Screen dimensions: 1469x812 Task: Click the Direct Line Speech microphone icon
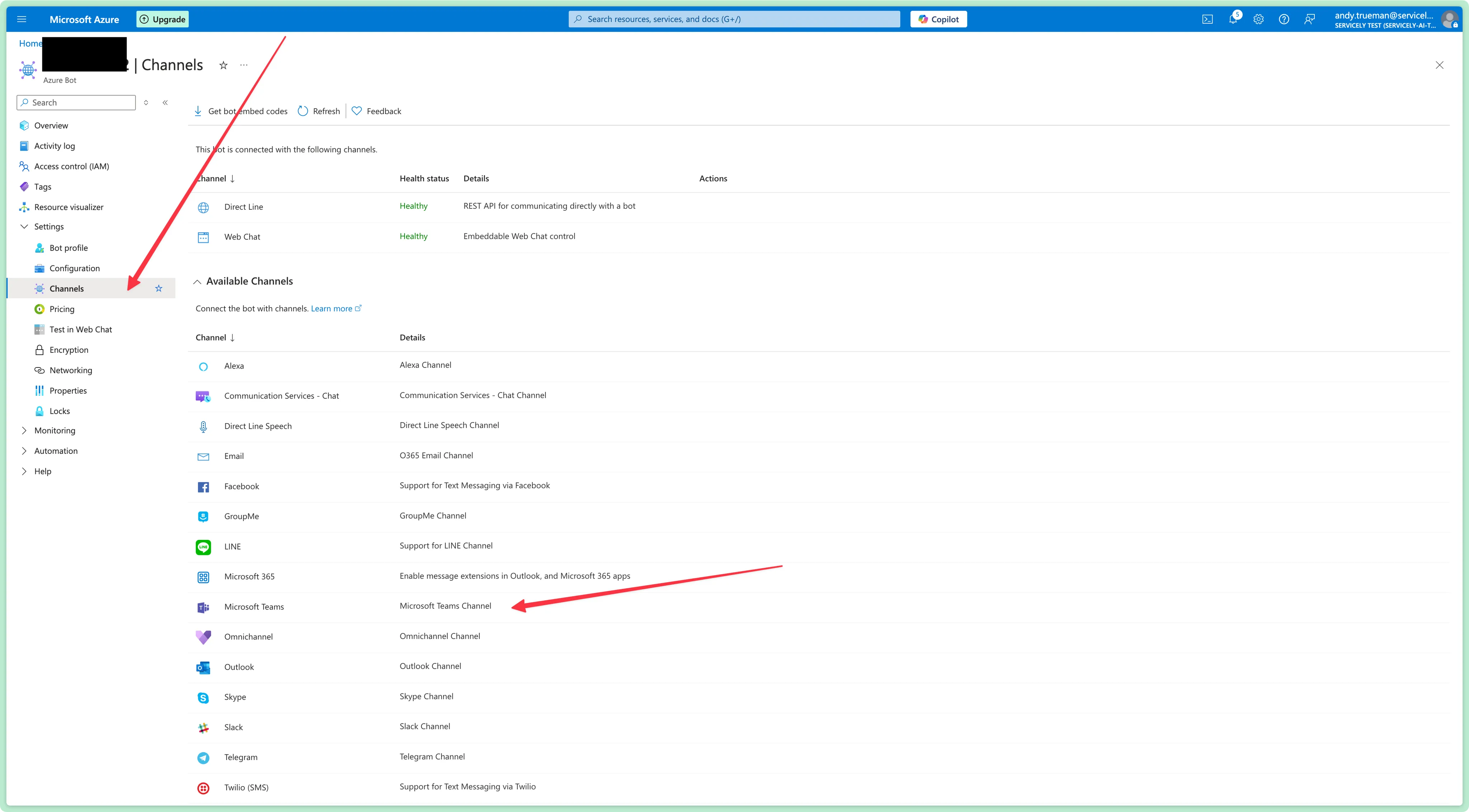tap(203, 427)
